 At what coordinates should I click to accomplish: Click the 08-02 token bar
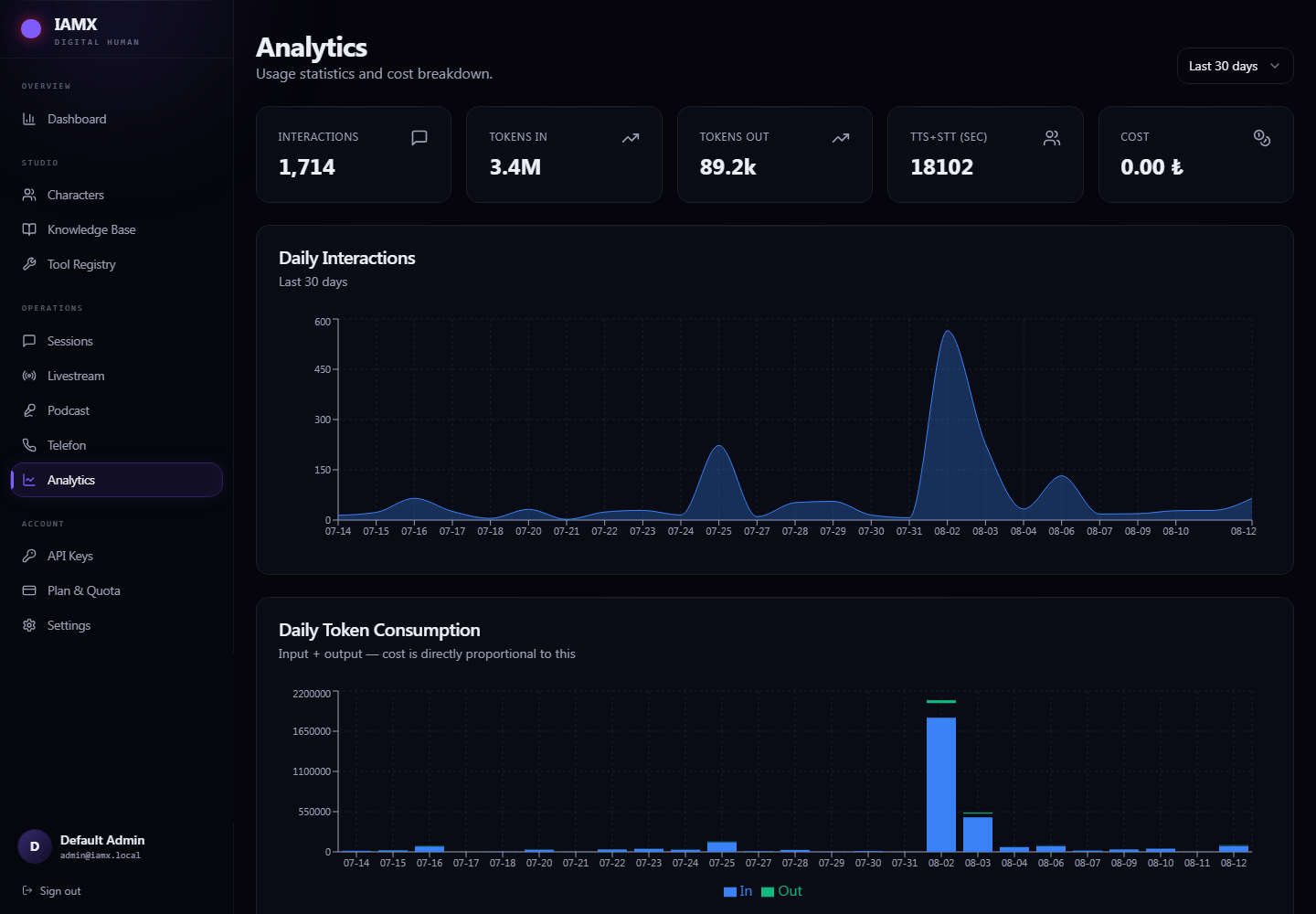[941, 784]
